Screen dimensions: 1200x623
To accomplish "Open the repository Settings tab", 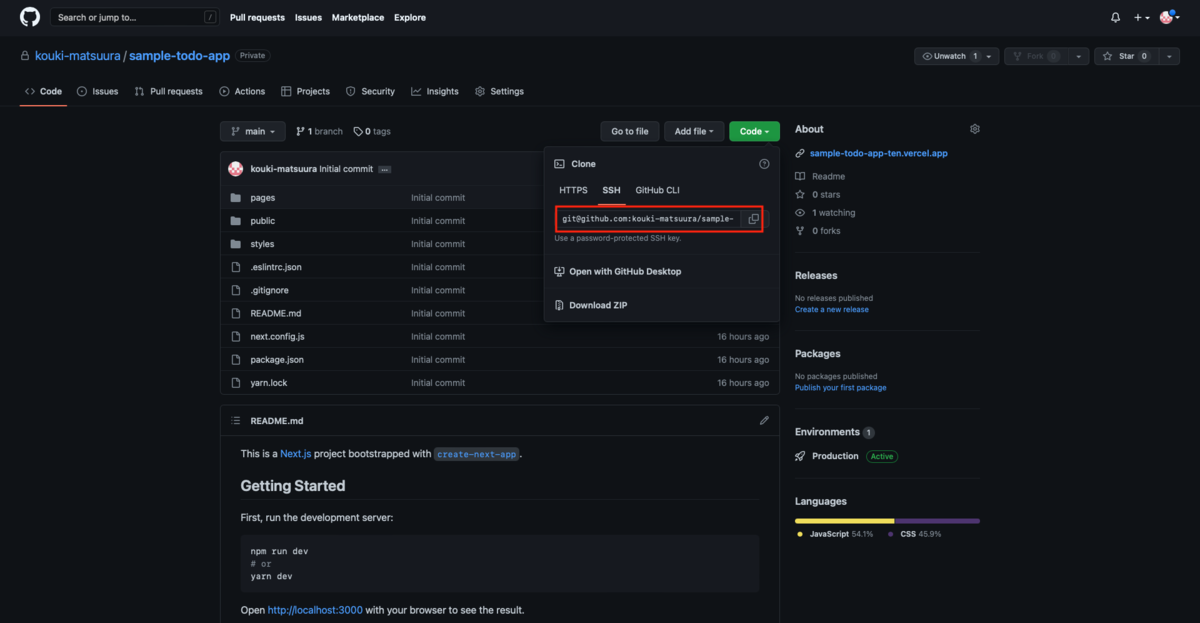I will (499, 91).
